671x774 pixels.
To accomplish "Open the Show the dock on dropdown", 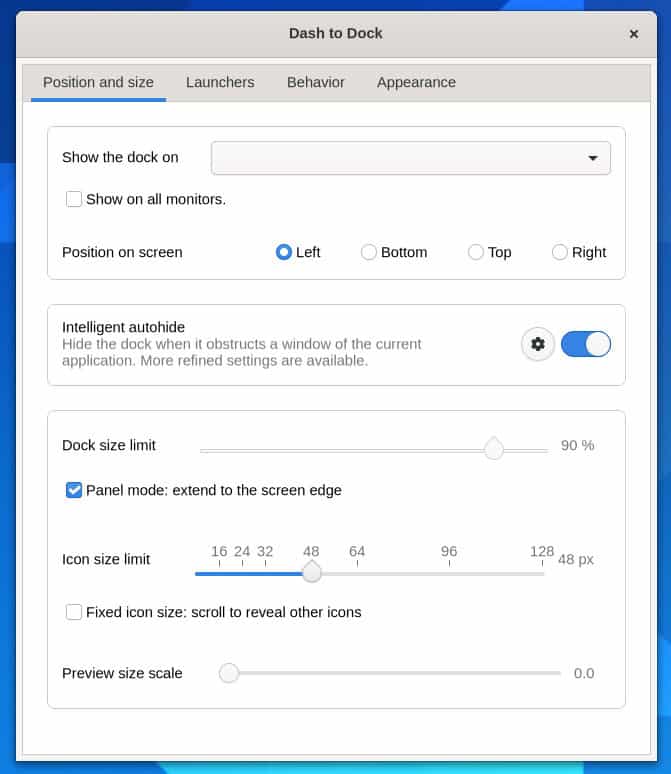I will pos(411,158).
